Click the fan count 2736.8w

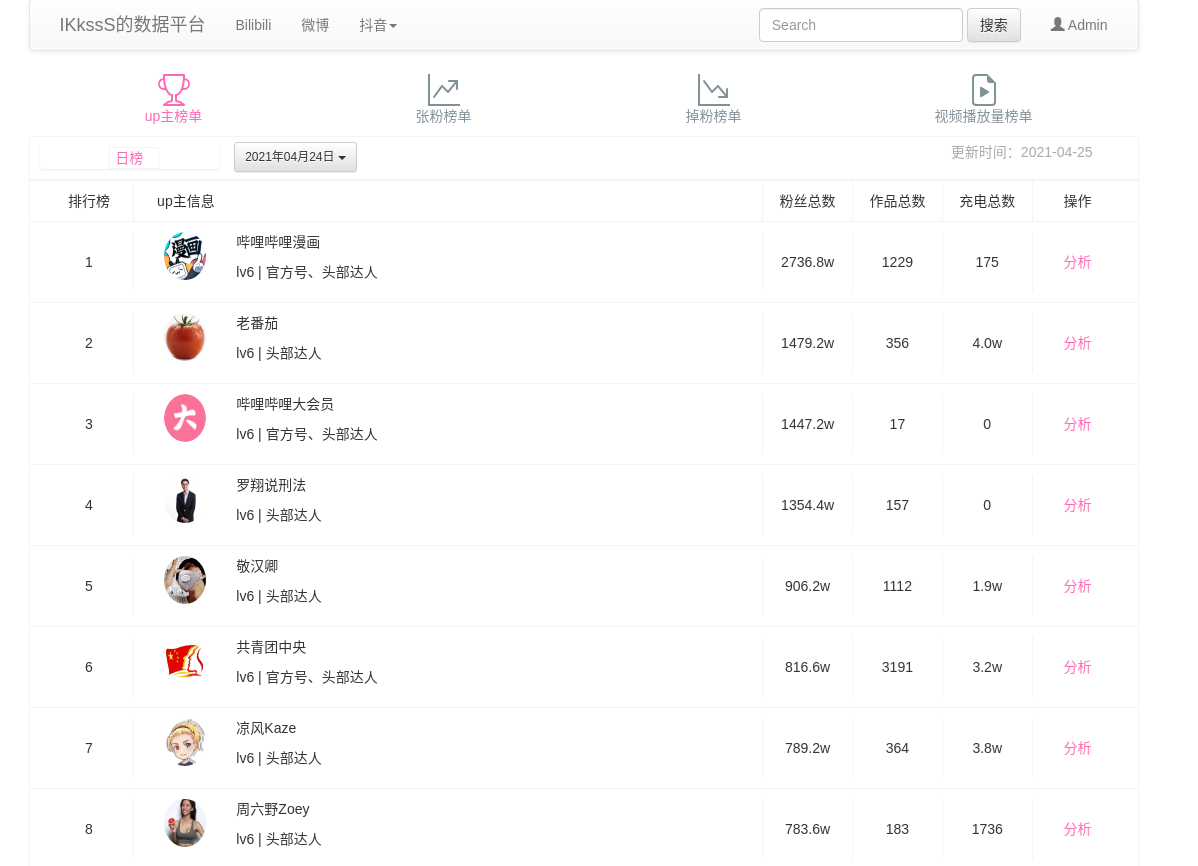click(808, 262)
